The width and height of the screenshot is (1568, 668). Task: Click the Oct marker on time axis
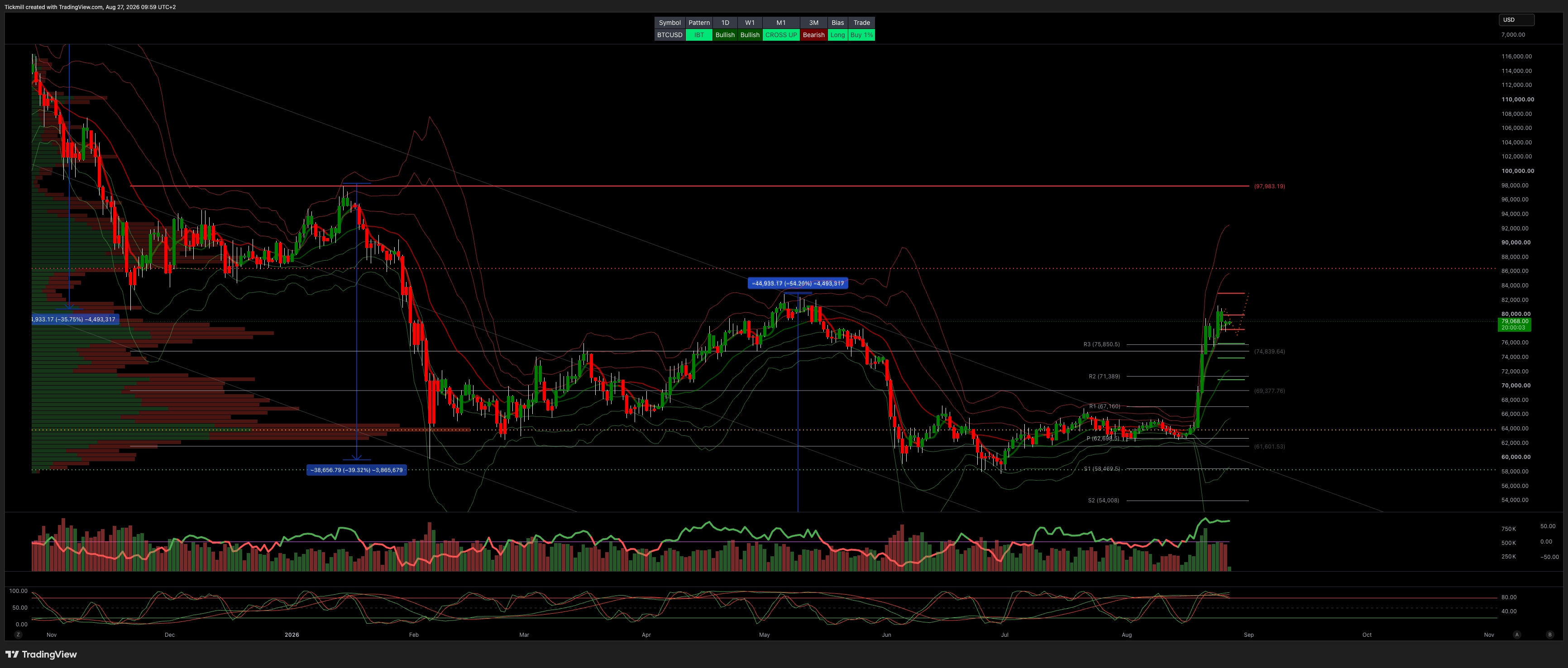[x=1367, y=635]
